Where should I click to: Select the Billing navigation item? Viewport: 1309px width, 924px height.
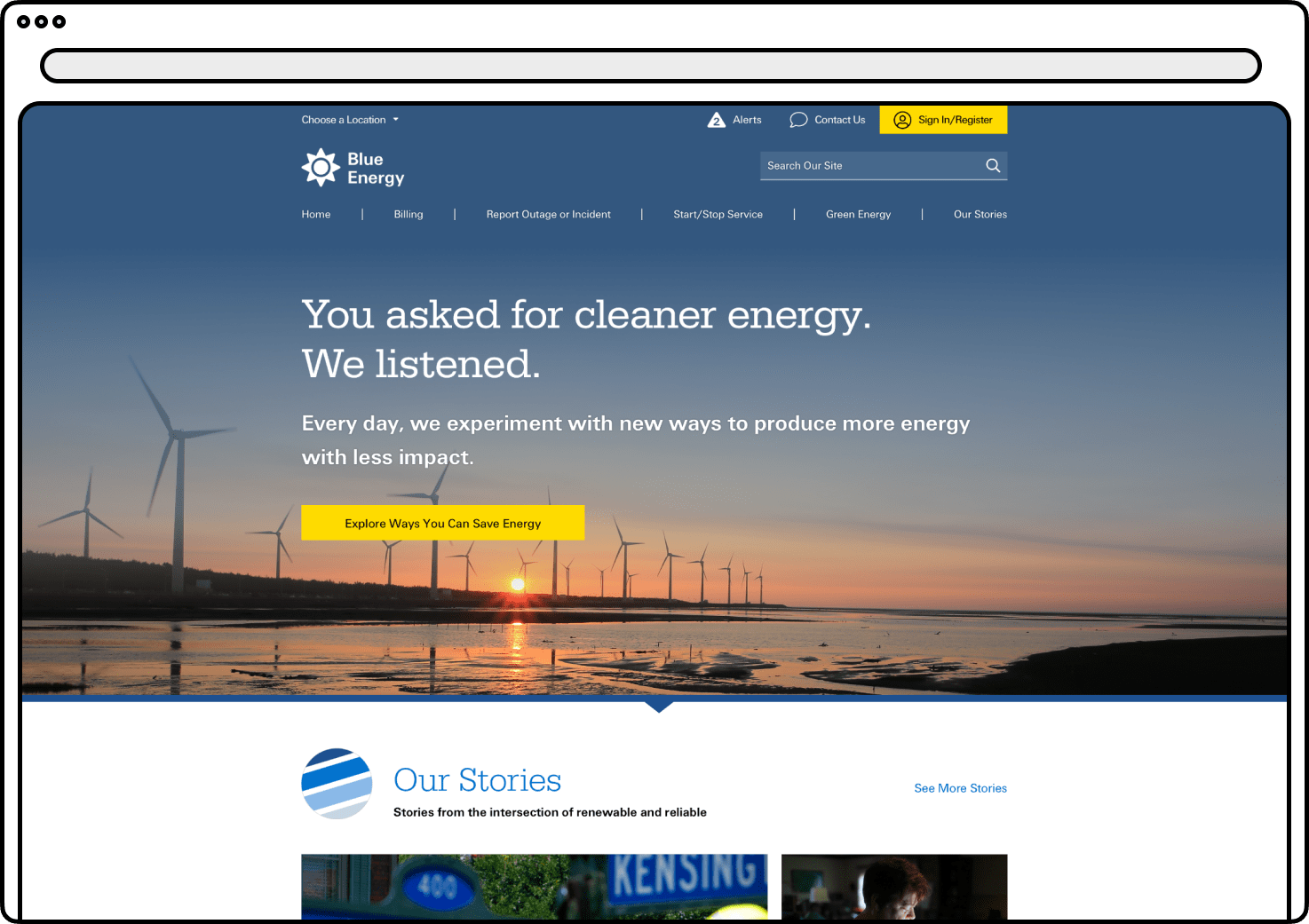click(x=409, y=214)
